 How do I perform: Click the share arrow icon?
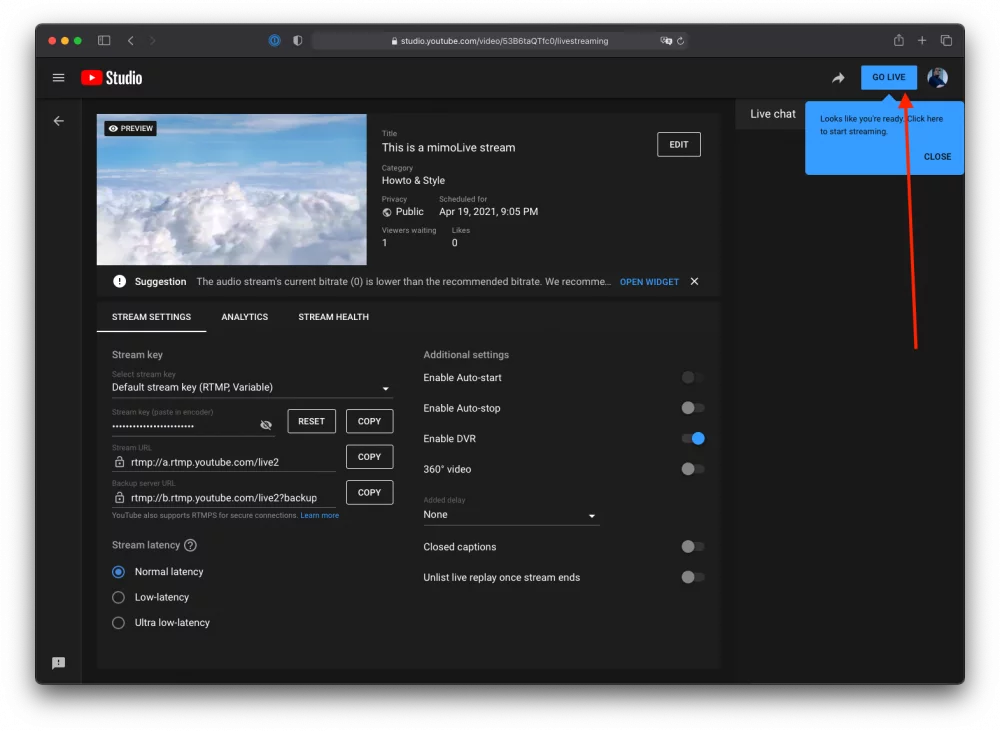838,78
